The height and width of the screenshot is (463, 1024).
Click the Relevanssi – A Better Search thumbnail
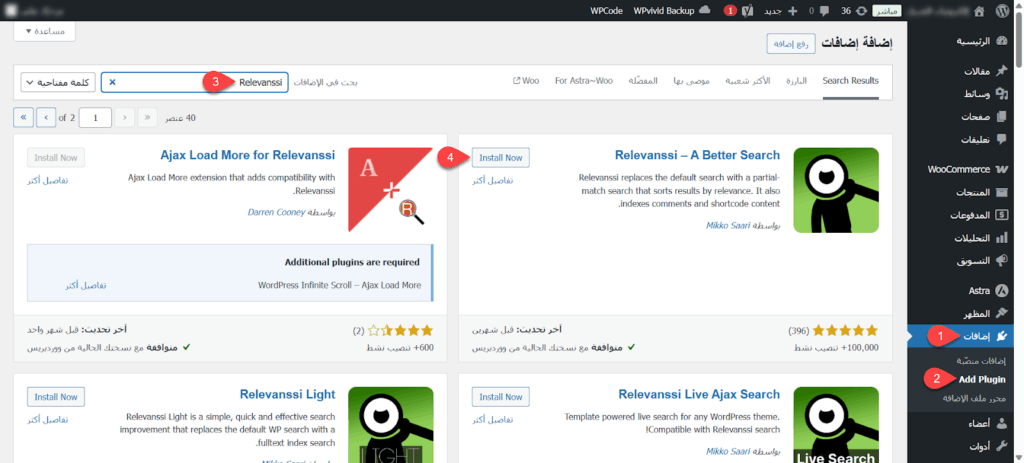point(836,190)
